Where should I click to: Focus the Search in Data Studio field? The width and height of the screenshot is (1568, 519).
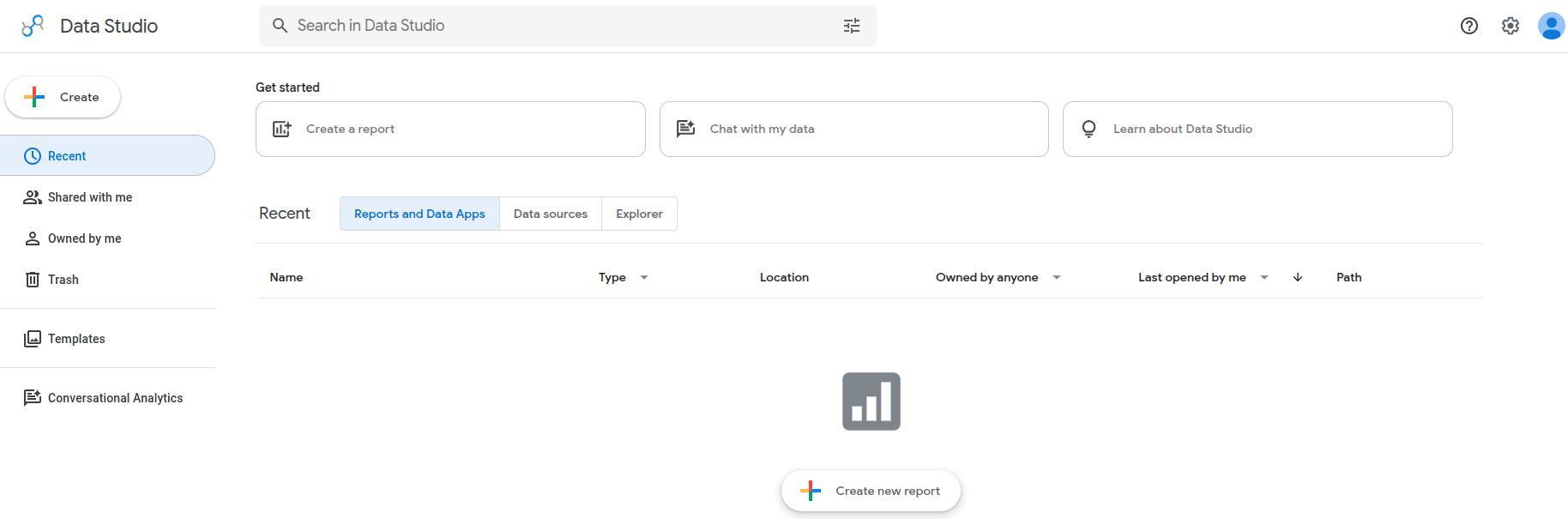coord(568,26)
